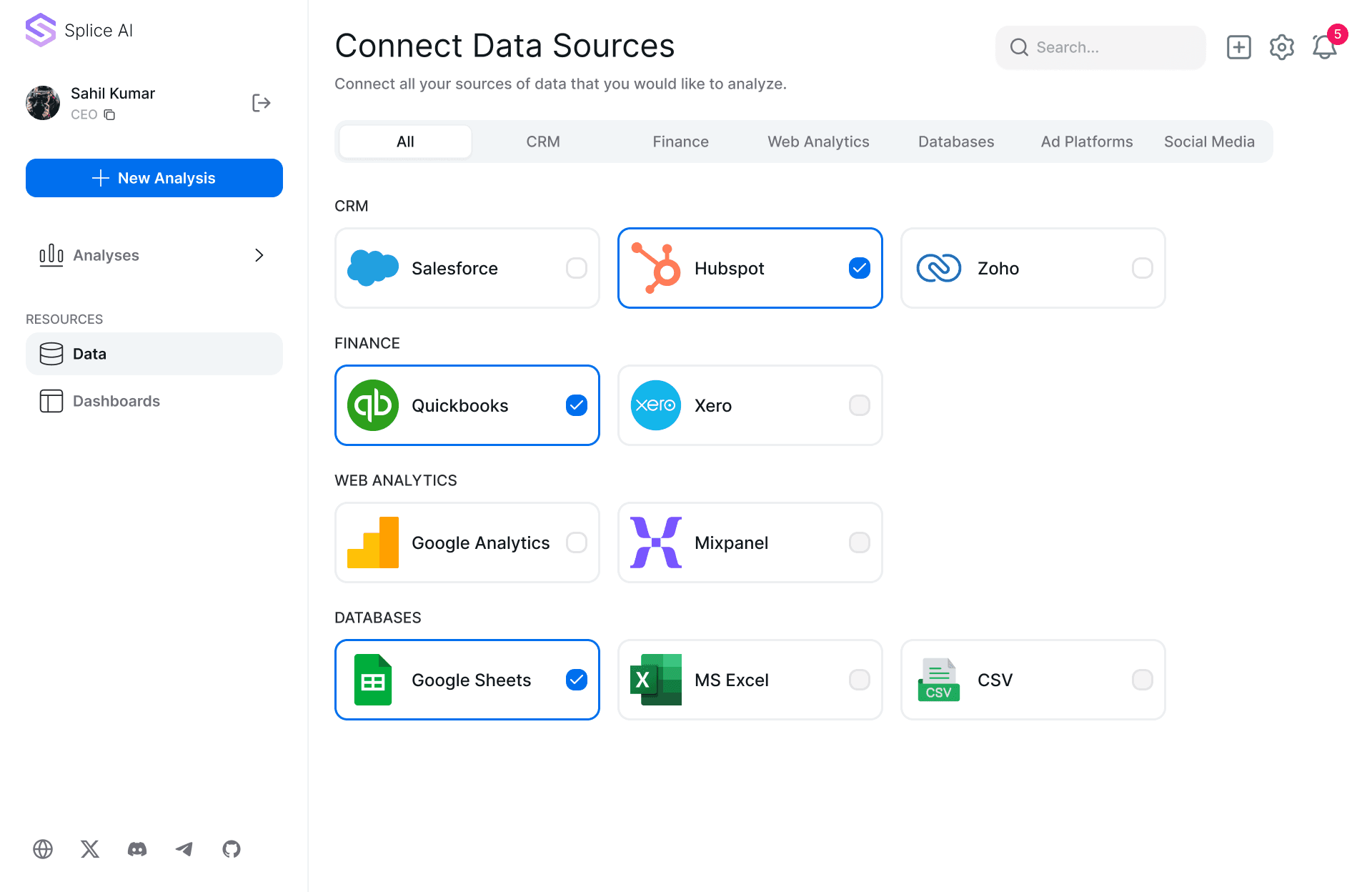Enable the Google Analytics checkbox
The width and height of the screenshot is (1372, 892).
click(577, 542)
